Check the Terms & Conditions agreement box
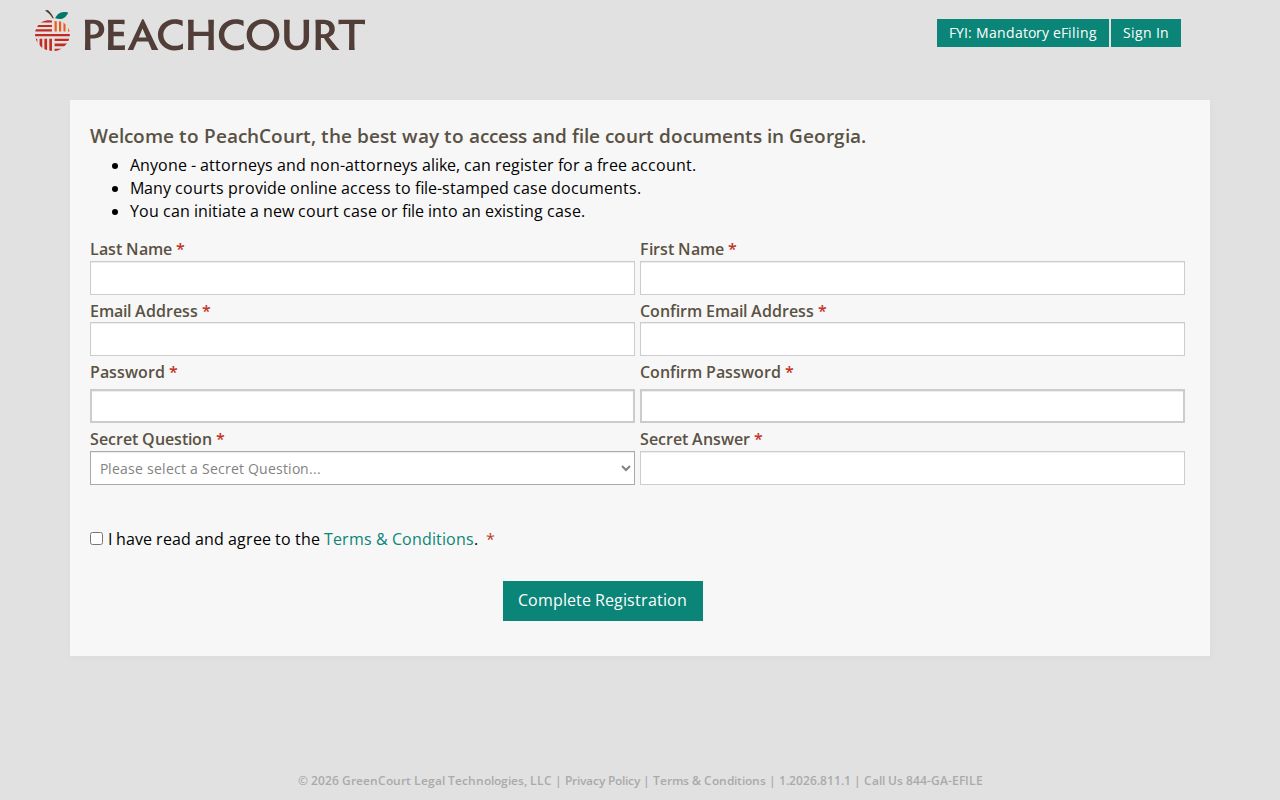 tap(96, 539)
